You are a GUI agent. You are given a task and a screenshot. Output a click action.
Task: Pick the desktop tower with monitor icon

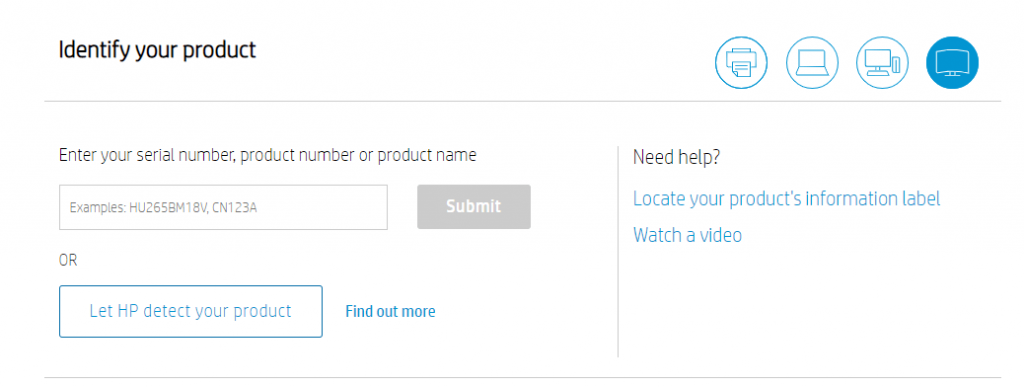pyautogui.click(x=882, y=63)
